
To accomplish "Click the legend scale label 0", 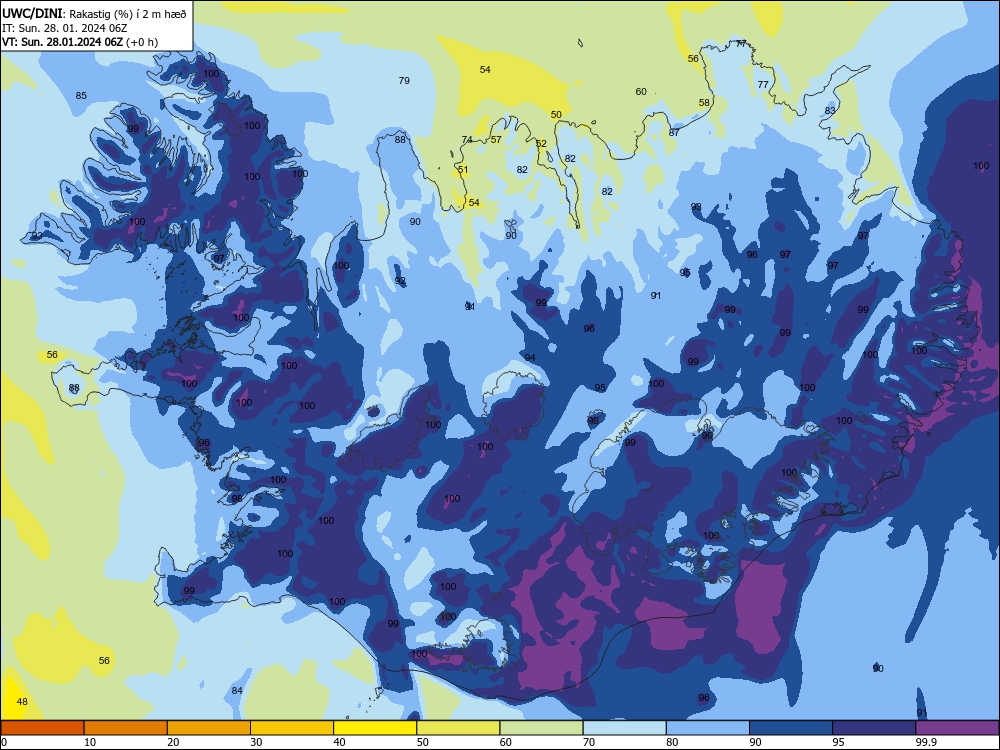I will coord(4,742).
